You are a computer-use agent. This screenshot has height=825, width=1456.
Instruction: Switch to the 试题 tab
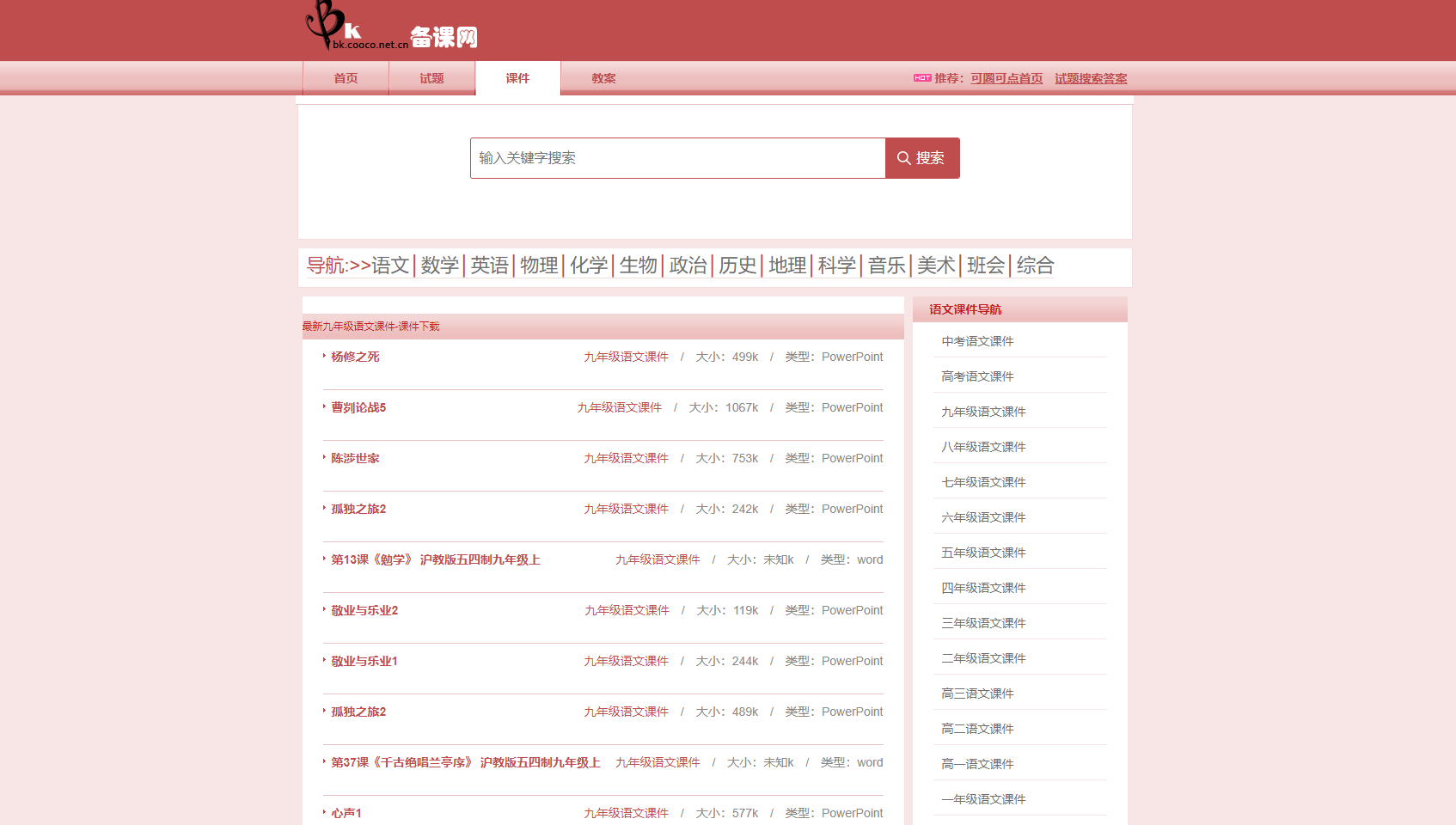tap(431, 78)
